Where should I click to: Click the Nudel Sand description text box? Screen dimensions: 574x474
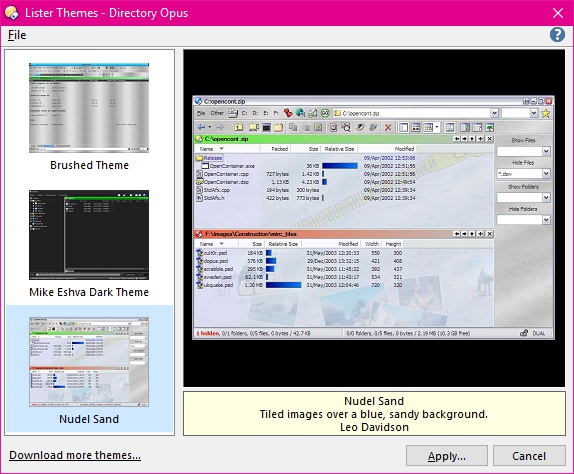(x=374, y=414)
